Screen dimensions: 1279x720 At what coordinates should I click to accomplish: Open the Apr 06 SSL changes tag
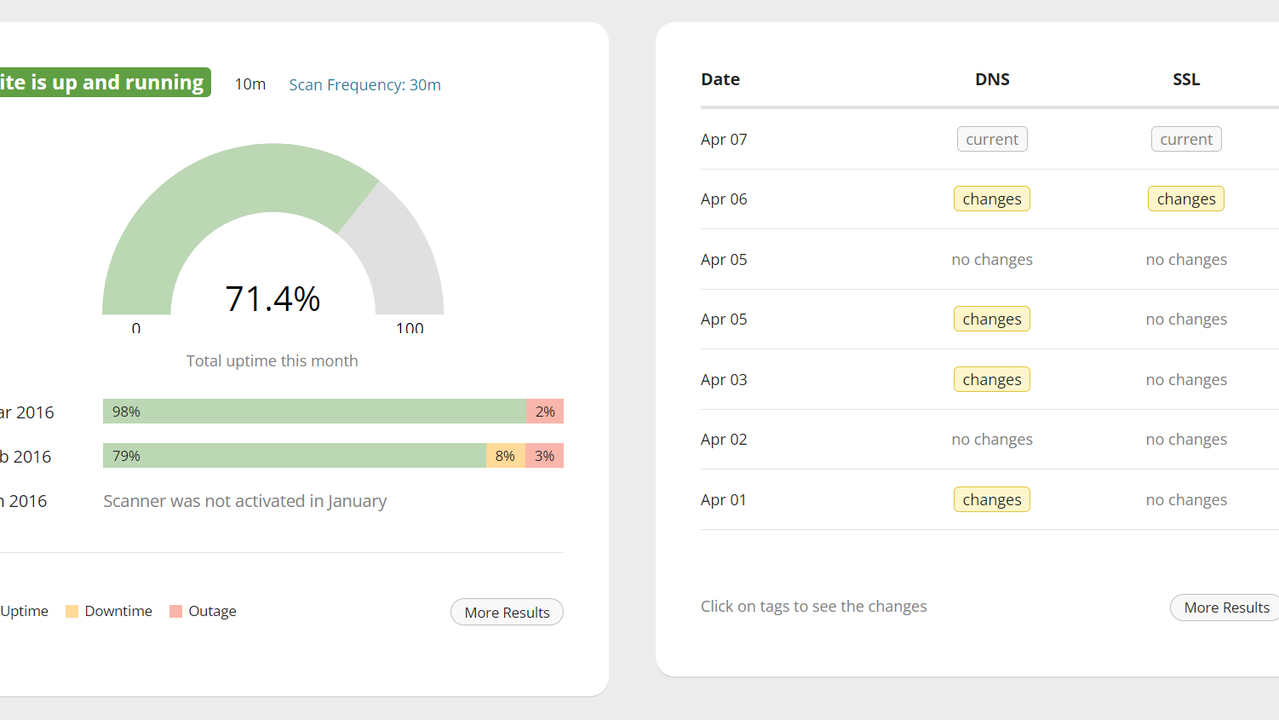tap(1185, 199)
